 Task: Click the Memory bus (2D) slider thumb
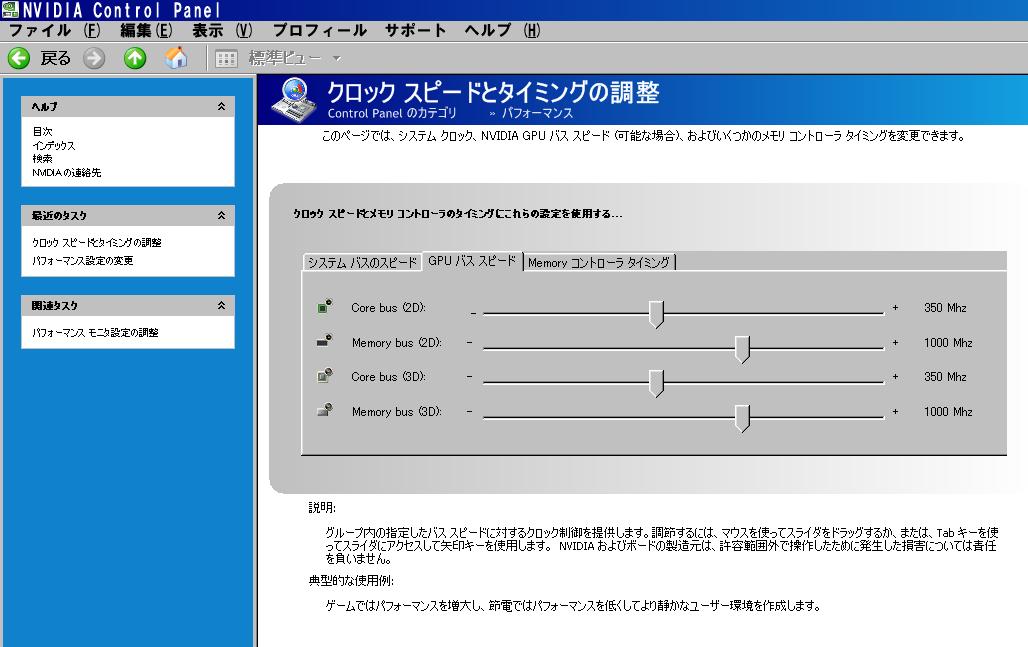(x=742, y=349)
